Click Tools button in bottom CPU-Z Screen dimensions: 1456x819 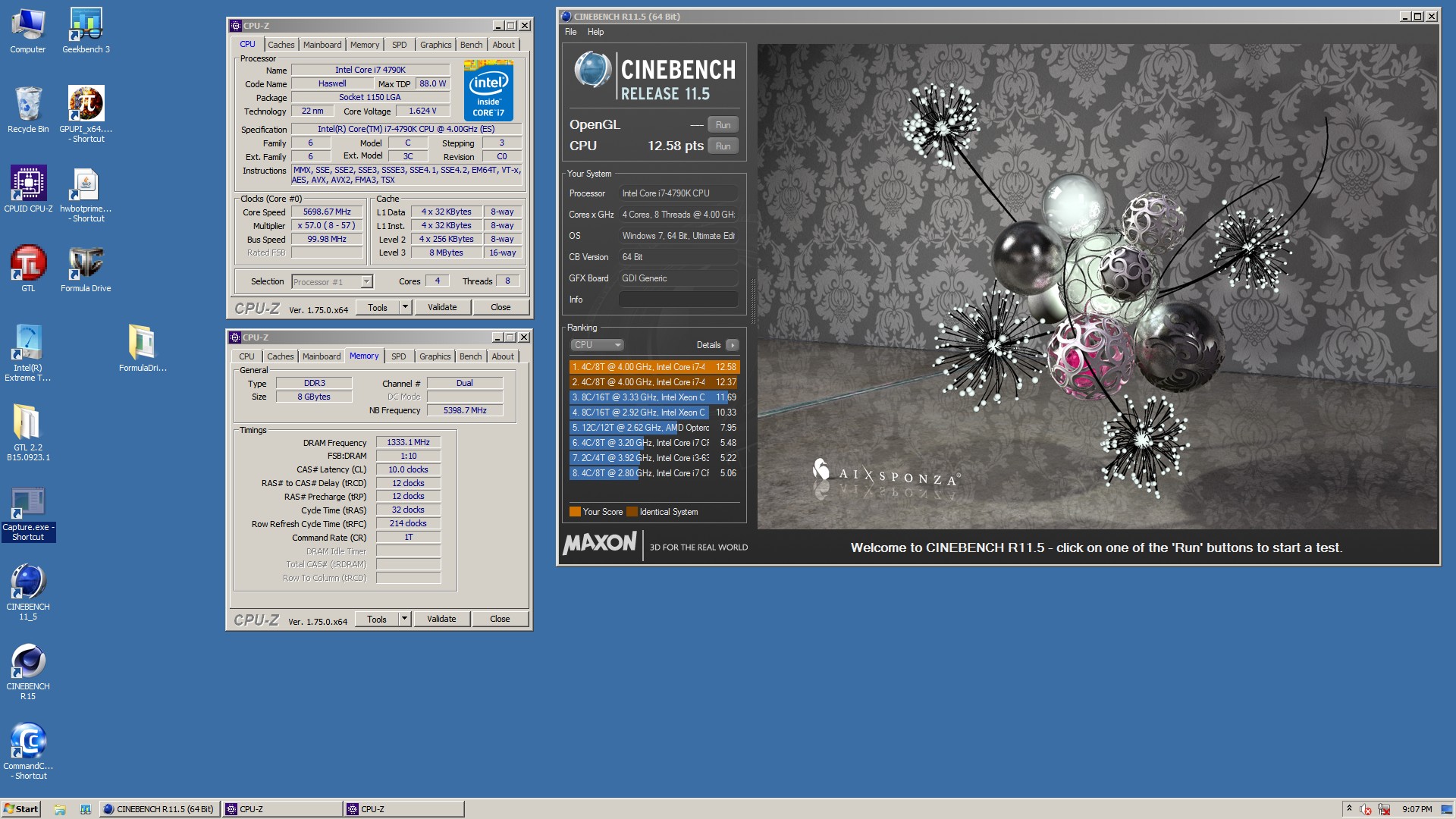[377, 619]
